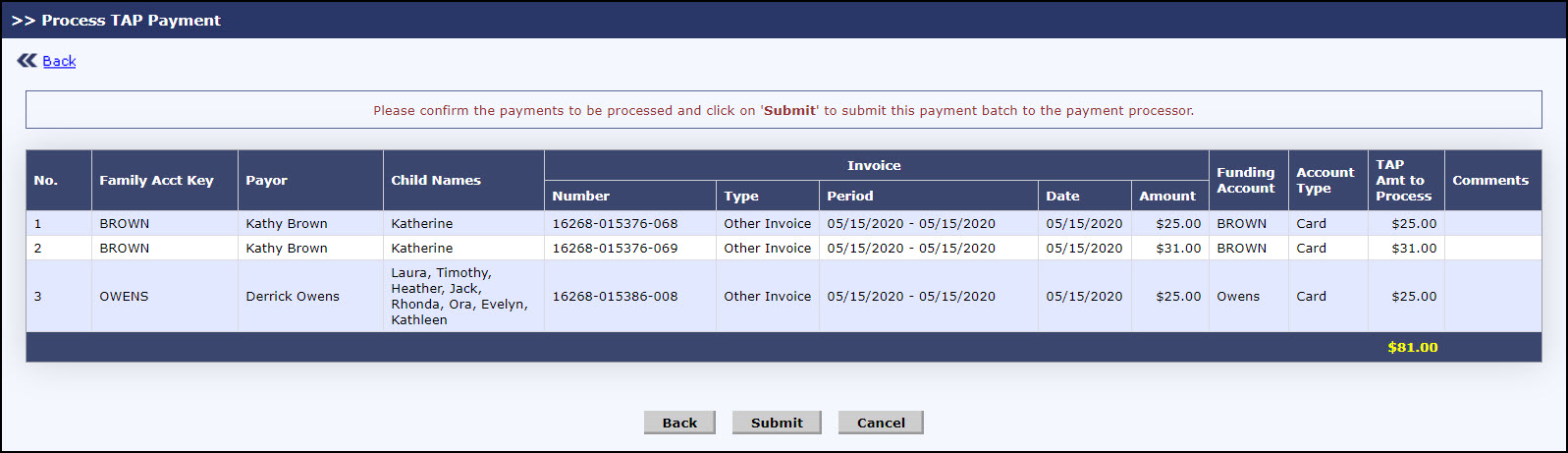Click the Comments column header

[1489, 181]
